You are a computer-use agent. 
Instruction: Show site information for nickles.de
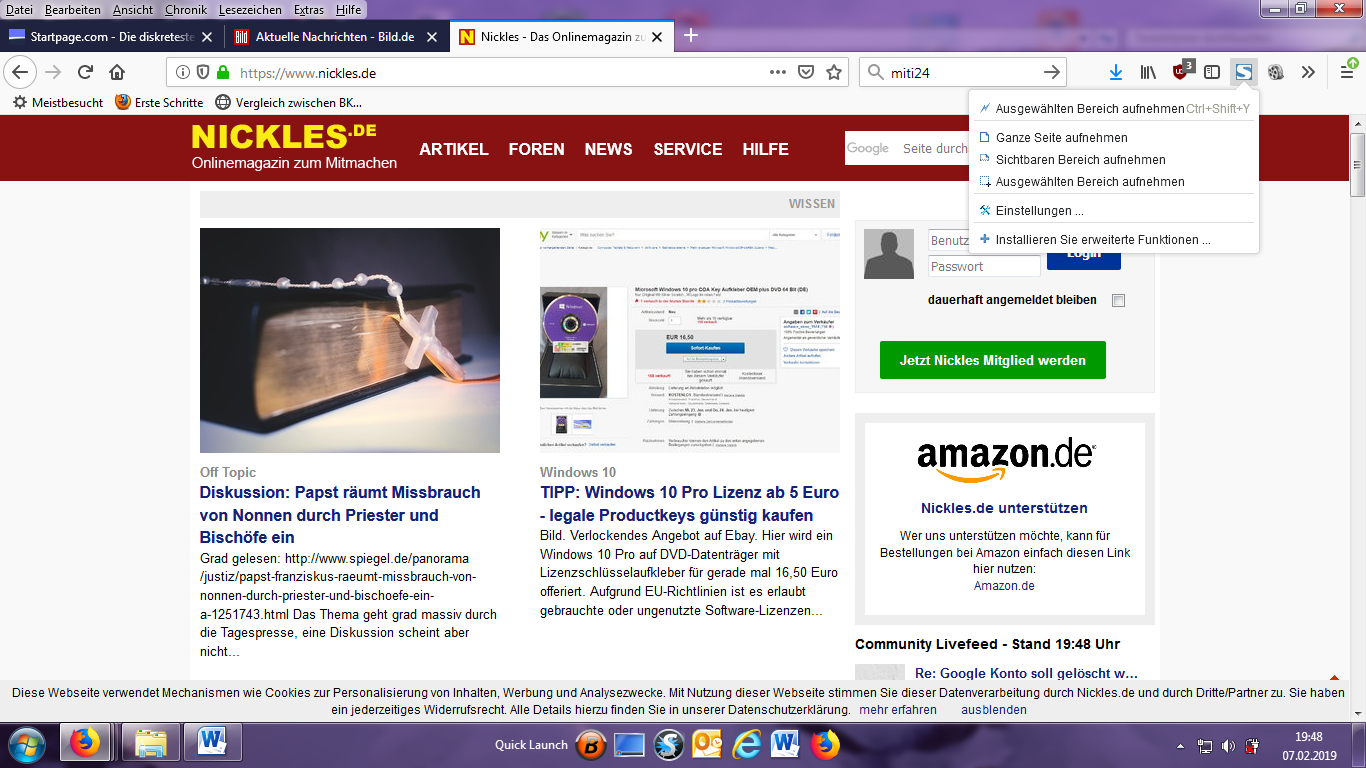[x=183, y=72]
